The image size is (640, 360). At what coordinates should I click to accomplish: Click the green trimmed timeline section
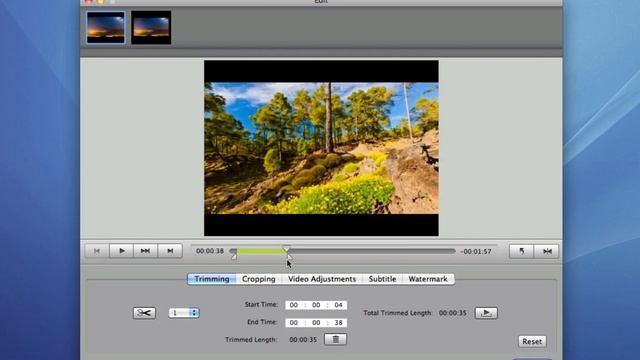pyautogui.click(x=260, y=251)
